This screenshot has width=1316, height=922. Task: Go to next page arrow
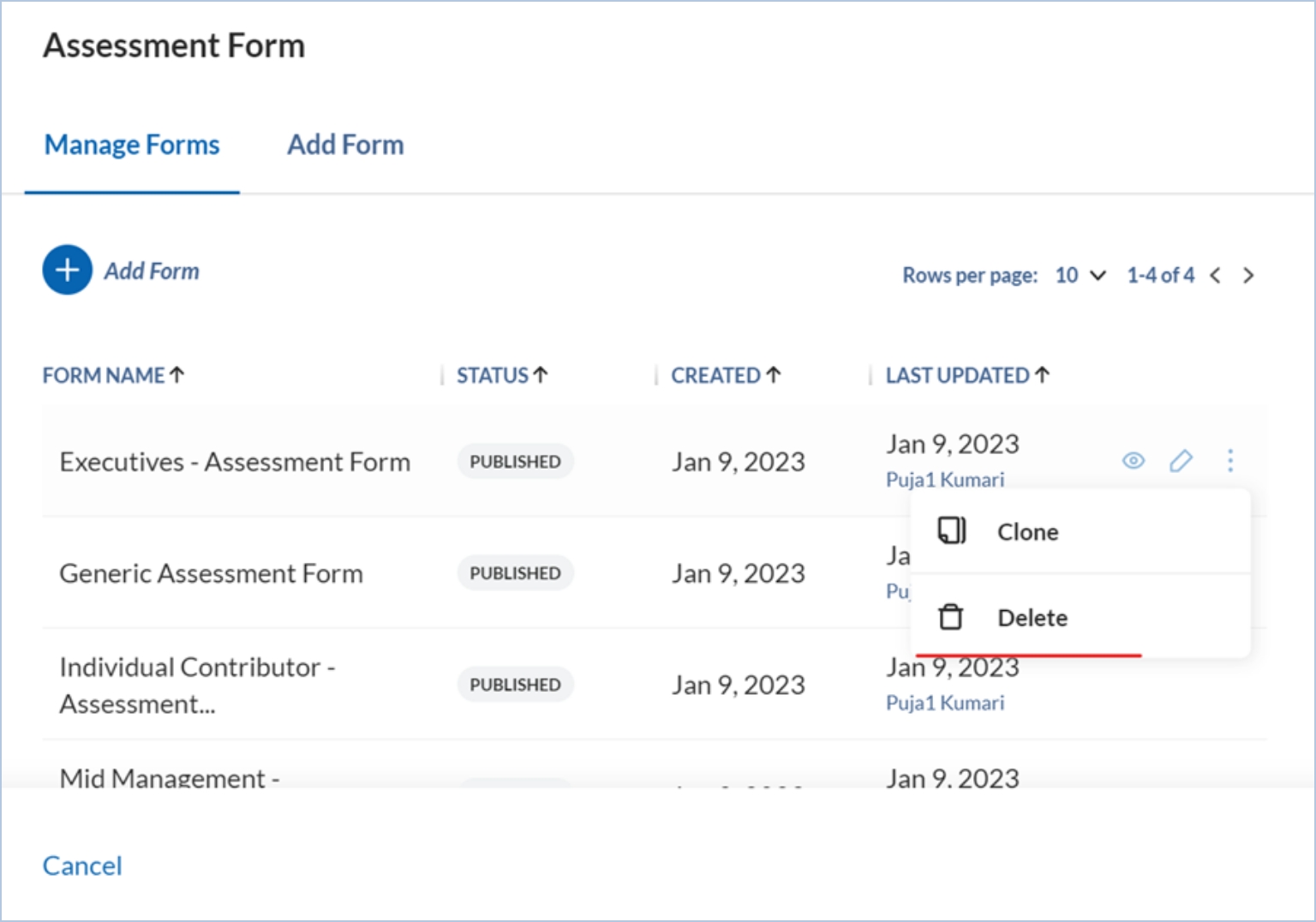click(x=1248, y=275)
